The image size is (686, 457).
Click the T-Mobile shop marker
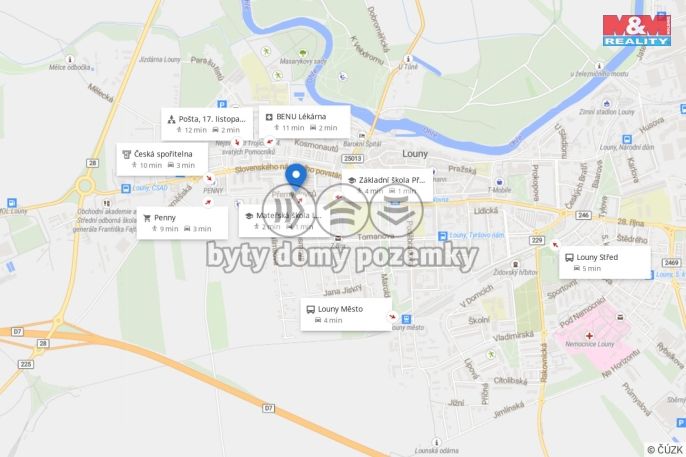tap(499, 181)
